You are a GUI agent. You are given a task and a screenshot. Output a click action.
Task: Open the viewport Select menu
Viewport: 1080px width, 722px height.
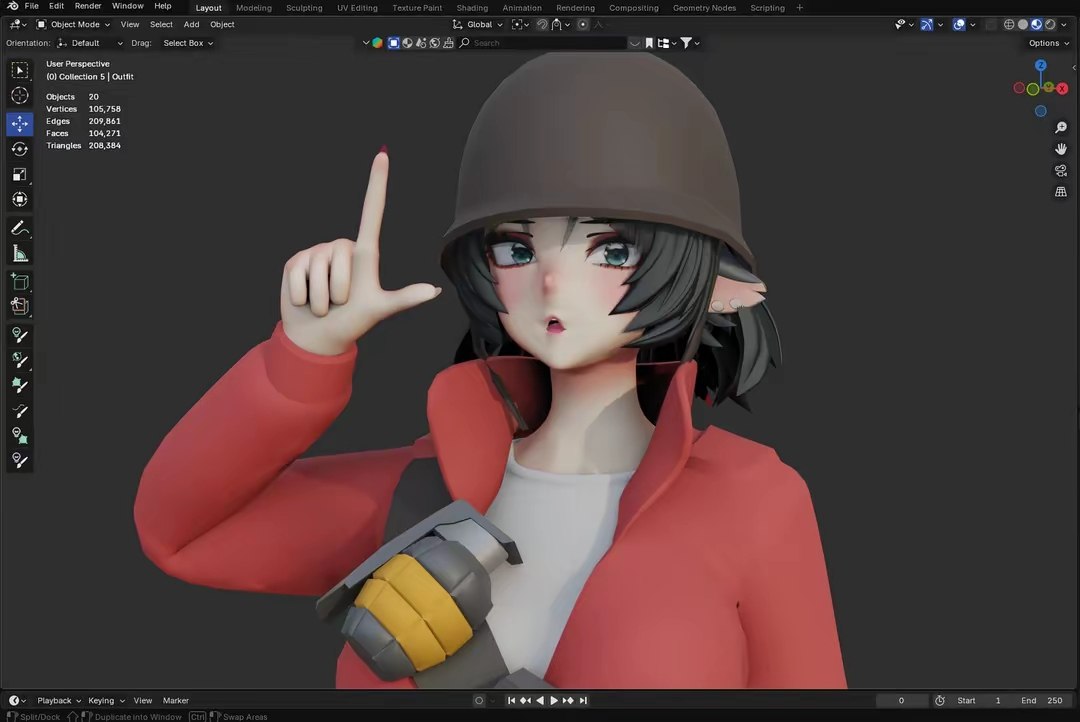(x=161, y=24)
